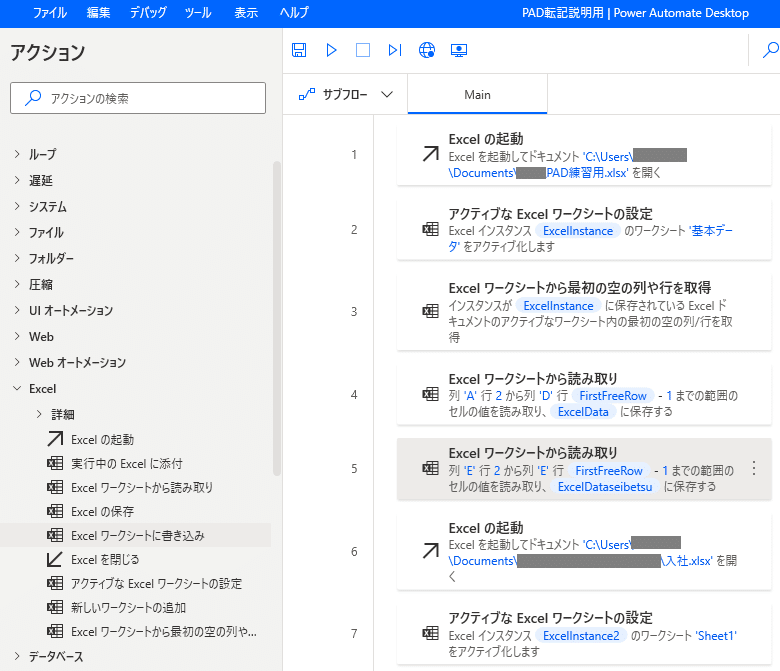The width and height of the screenshot is (780, 671).
Task: Expand the Web action group
Action: click(17, 336)
